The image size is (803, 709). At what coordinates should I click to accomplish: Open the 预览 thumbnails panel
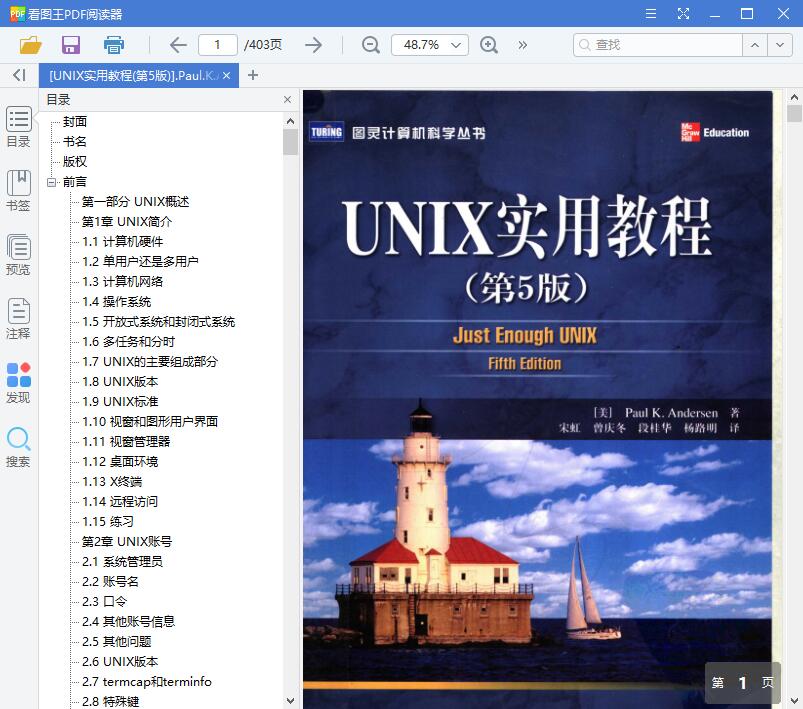(18, 255)
